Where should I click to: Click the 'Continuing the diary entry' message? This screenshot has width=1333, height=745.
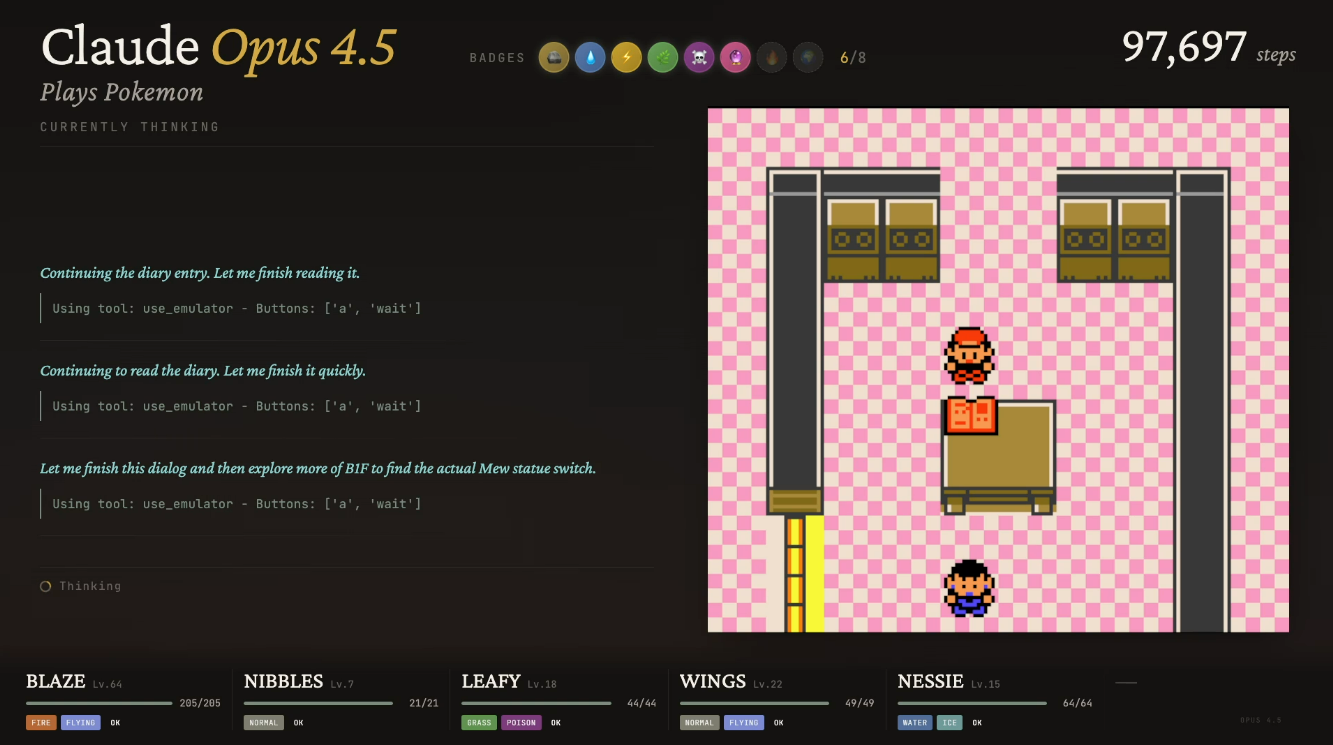coord(200,273)
